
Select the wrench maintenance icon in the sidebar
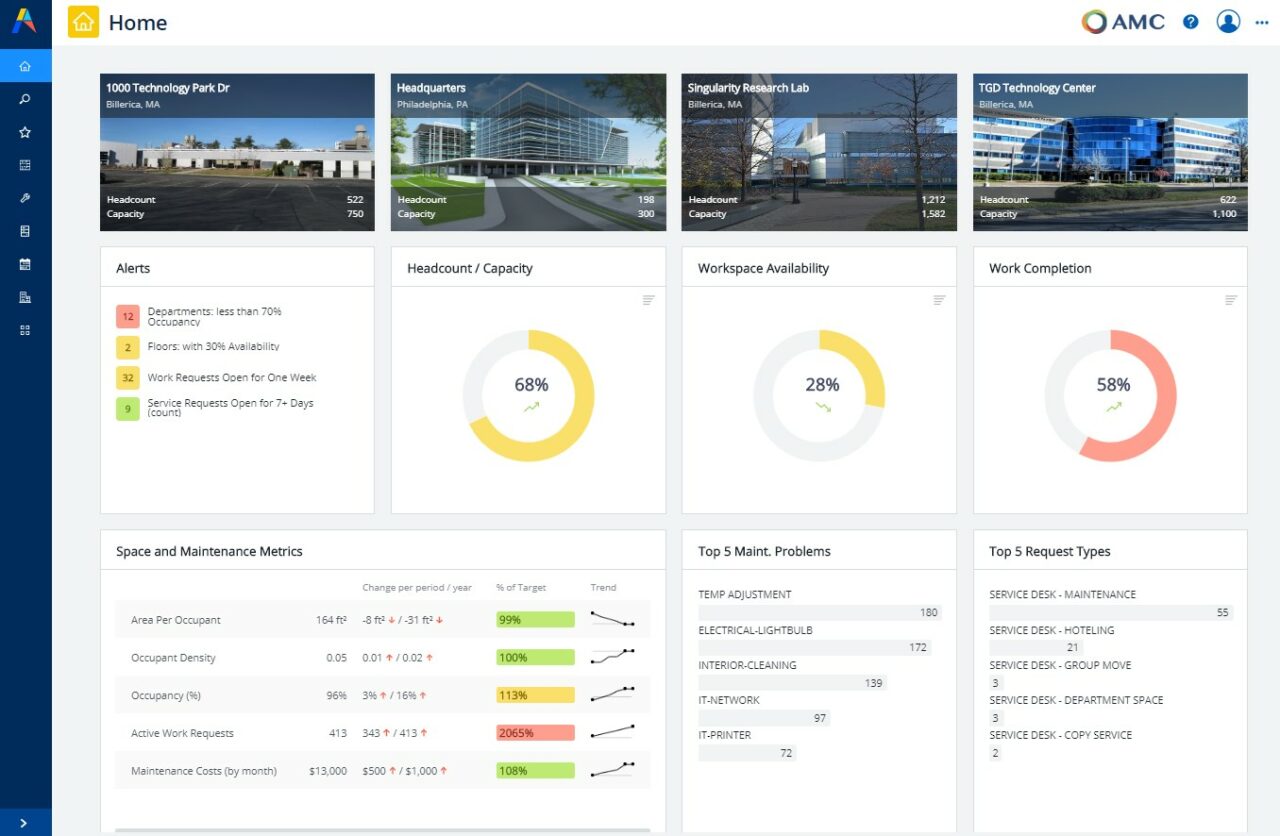pos(25,197)
